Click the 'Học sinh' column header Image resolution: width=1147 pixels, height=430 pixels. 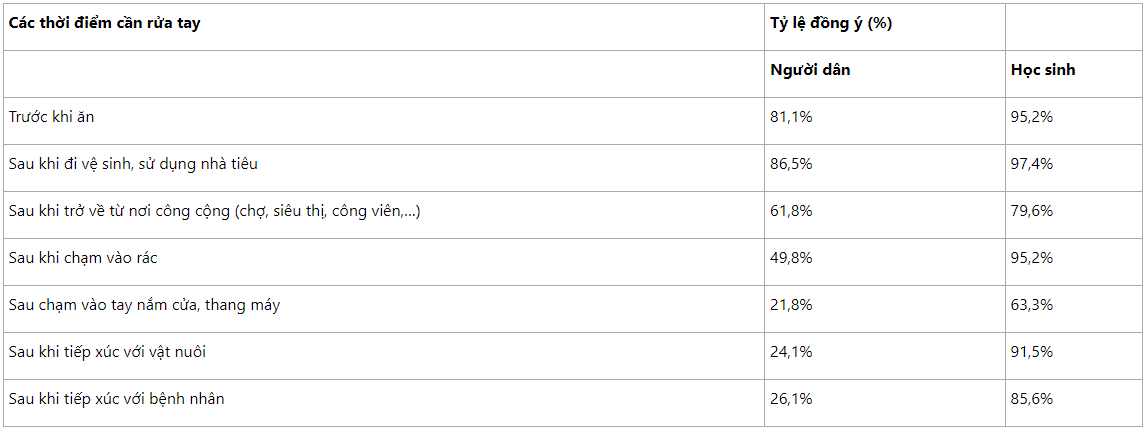tap(1043, 70)
